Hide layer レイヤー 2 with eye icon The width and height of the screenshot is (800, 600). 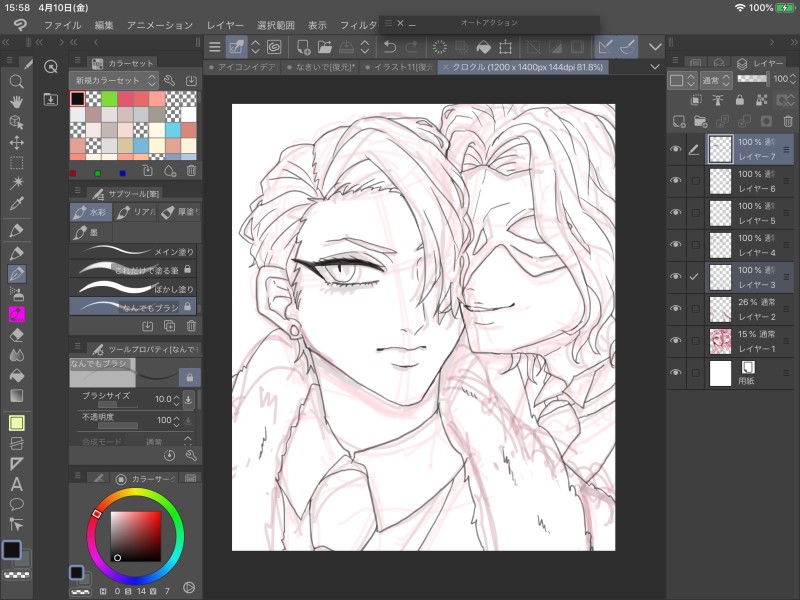[x=676, y=308]
